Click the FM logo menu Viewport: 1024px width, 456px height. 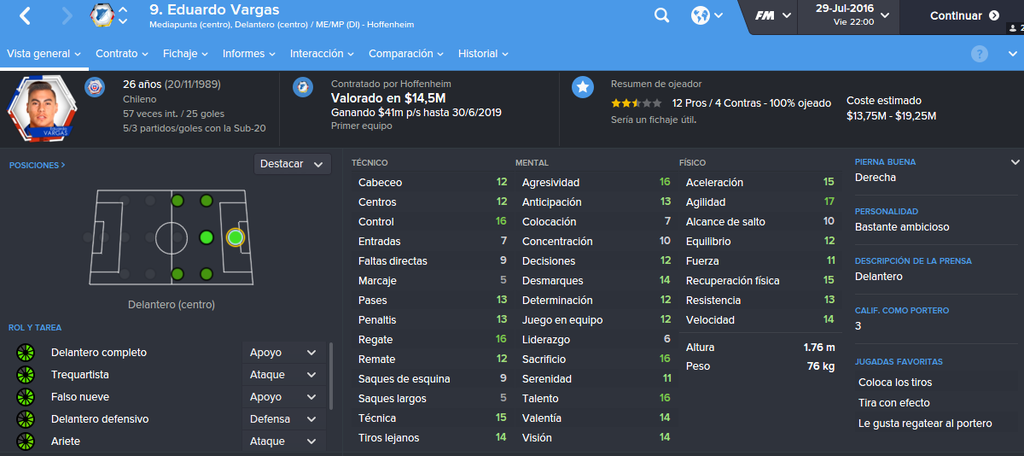773,16
